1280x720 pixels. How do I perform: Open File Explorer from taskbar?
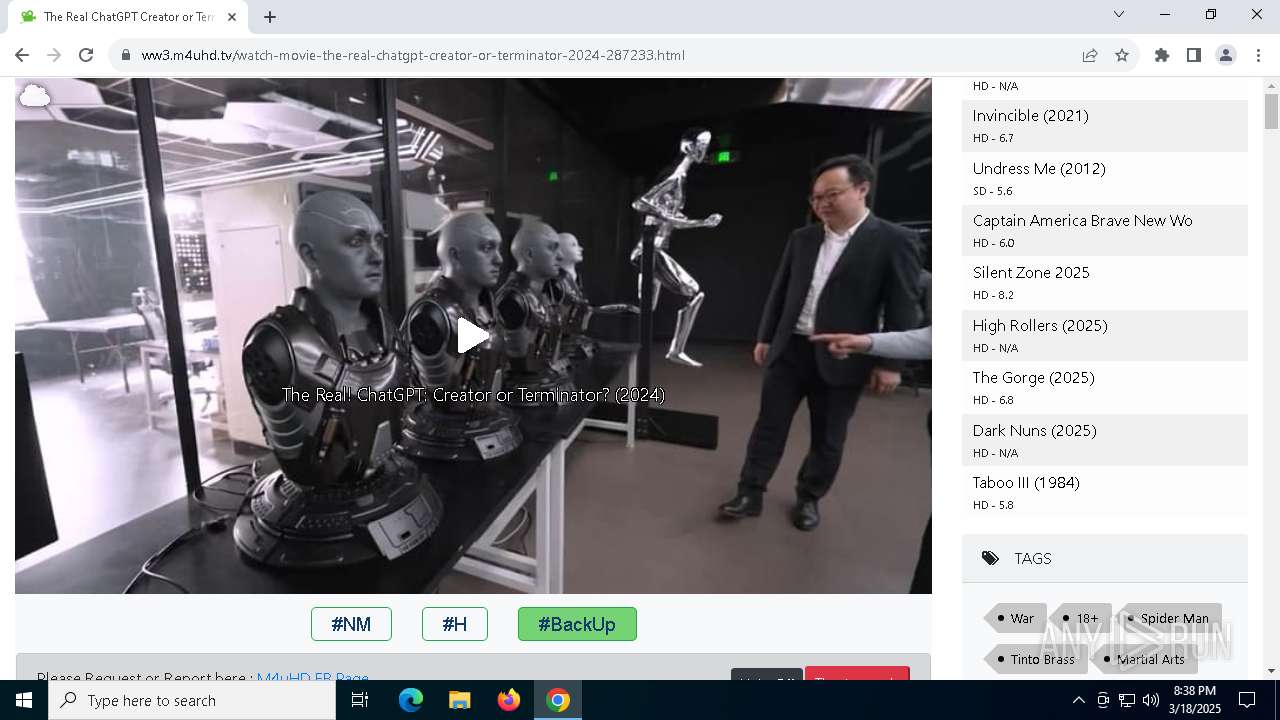(459, 700)
